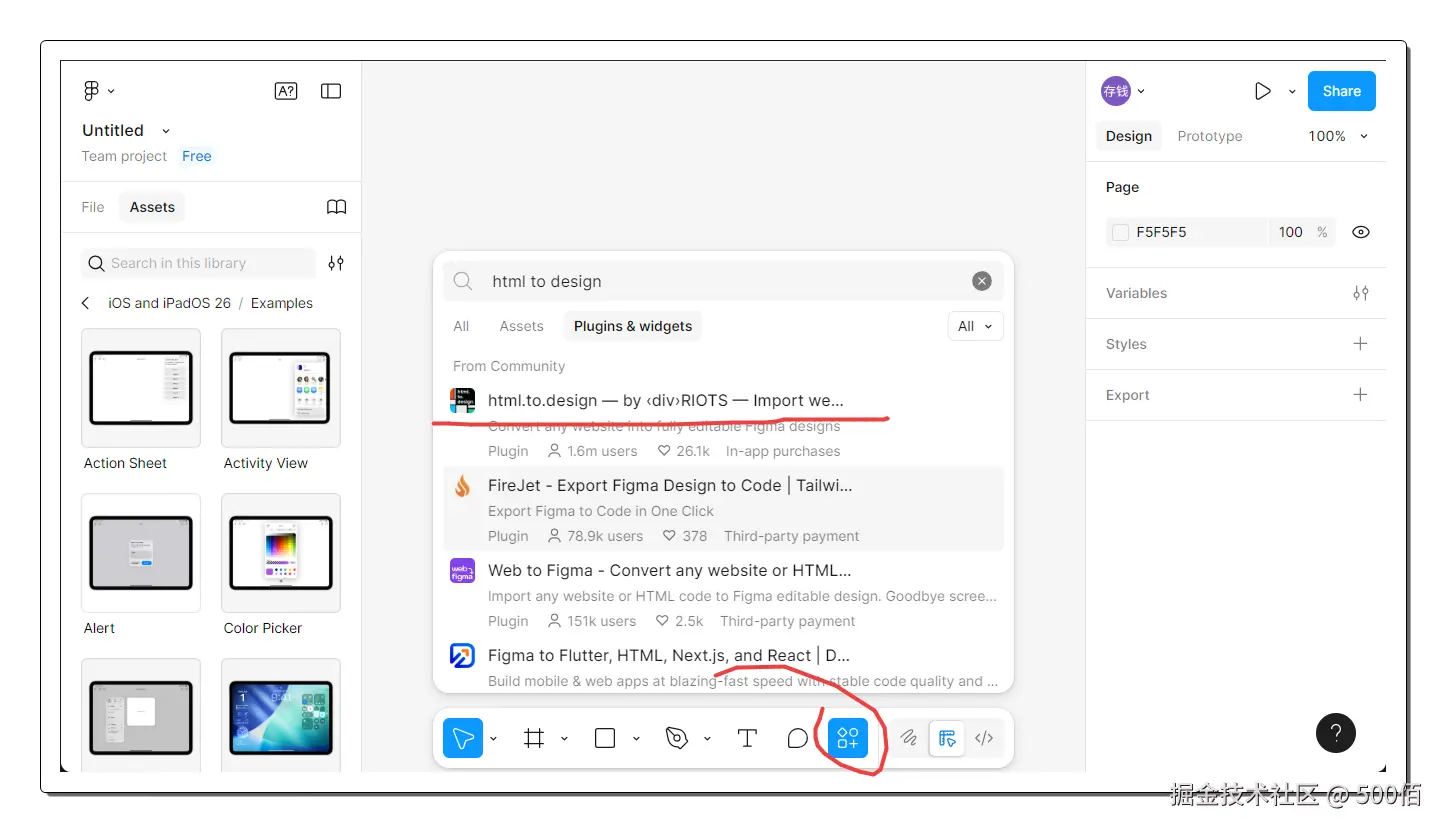Expand the avatar user chevron
Screen dimensions: 1446x832
pos(1141,91)
